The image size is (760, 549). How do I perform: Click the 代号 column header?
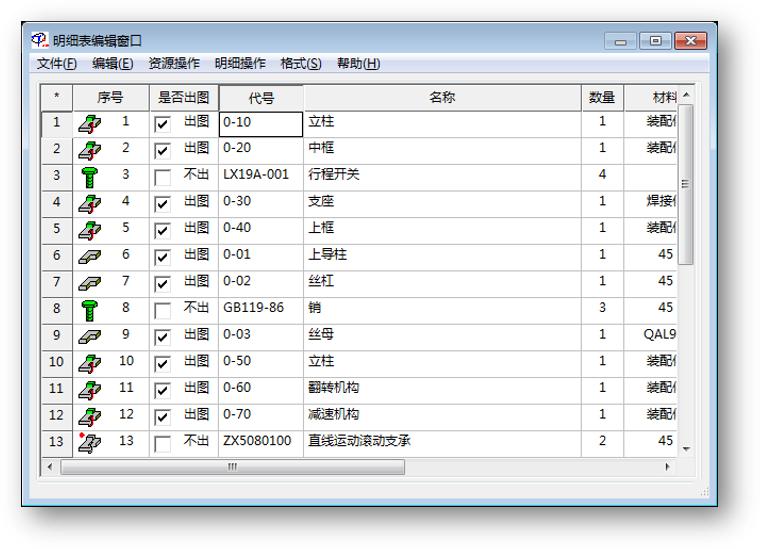point(261,98)
